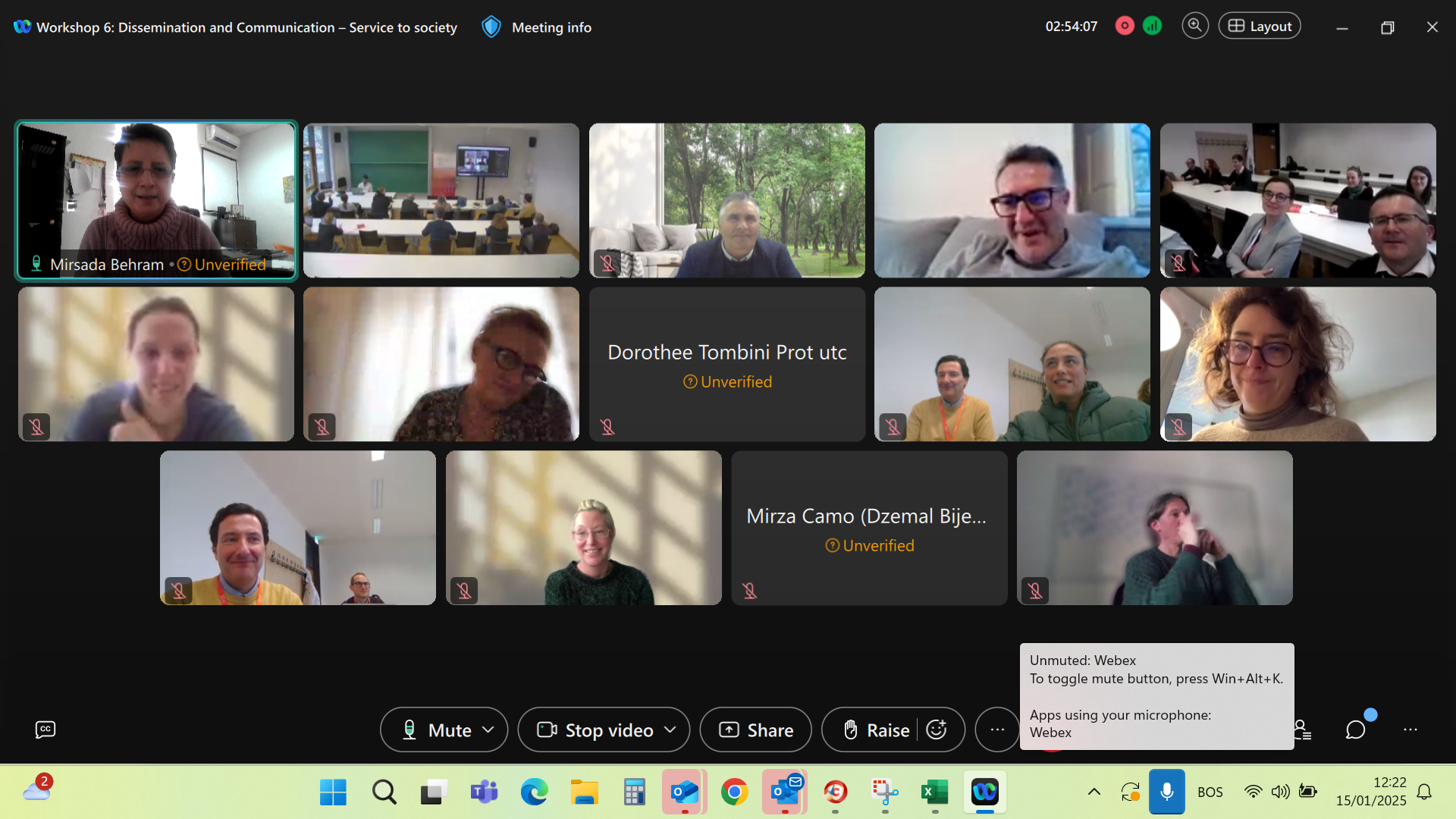1456x819 pixels.
Task: Open the chat panel icon
Action: [x=1355, y=730]
